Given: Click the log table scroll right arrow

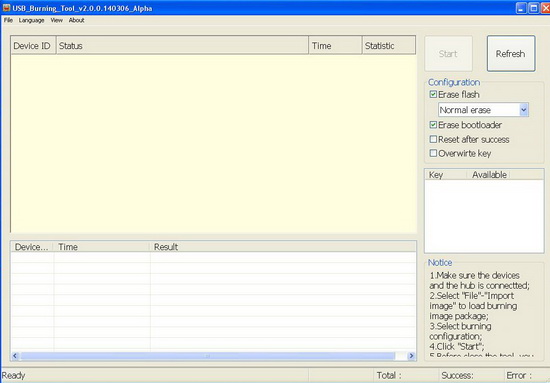Looking at the screenshot, I should [x=411, y=356].
